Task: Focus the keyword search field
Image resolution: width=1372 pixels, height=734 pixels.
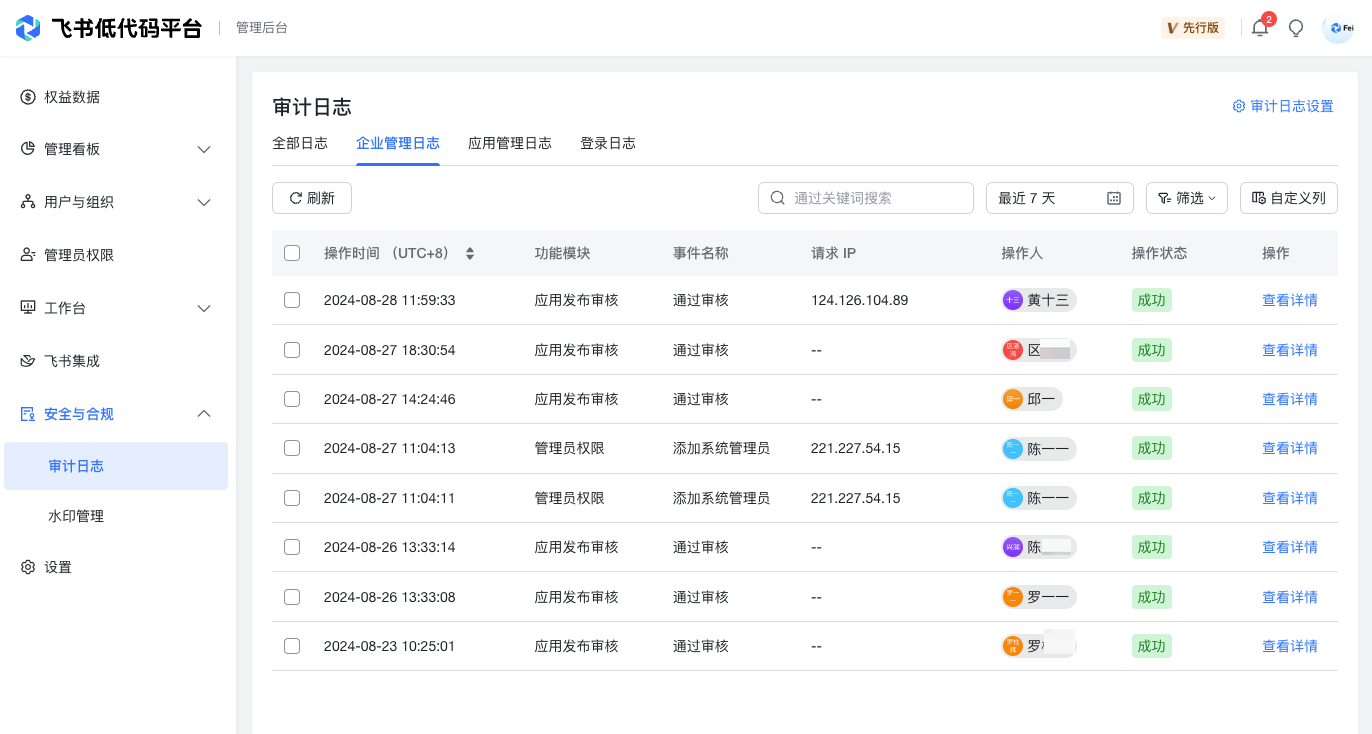Action: pyautogui.click(x=866, y=198)
